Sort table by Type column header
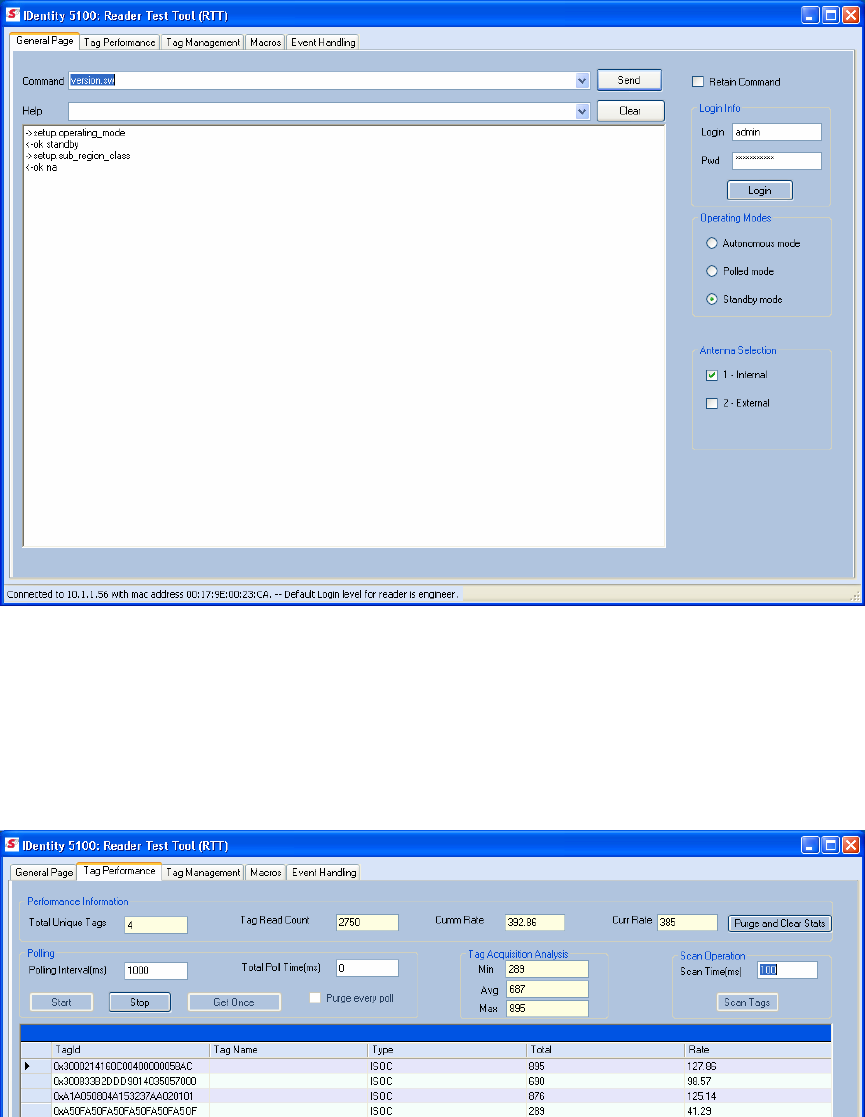This screenshot has height=1117, width=865. tap(447, 1050)
